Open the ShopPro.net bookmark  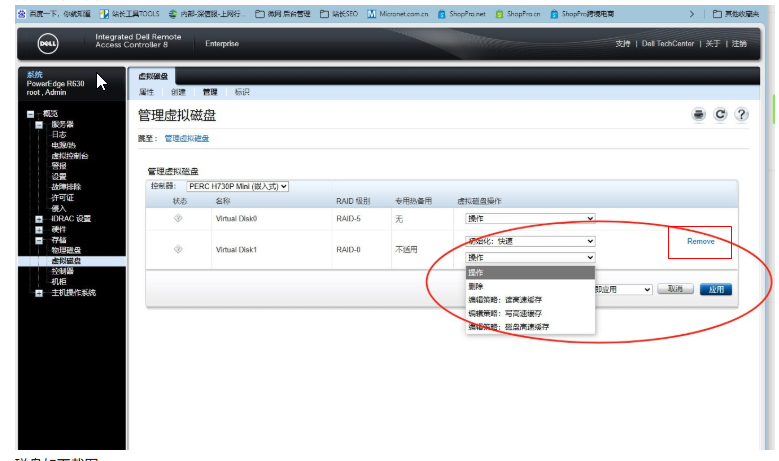[x=464, y=14]
